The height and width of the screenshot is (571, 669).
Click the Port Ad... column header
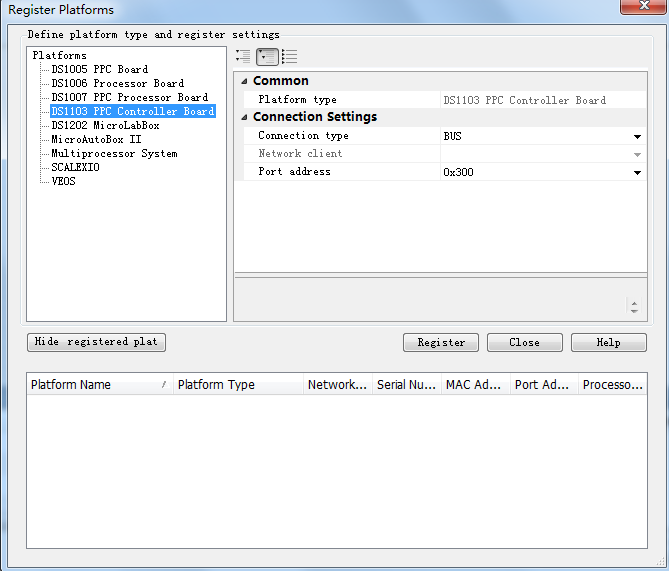point(545,385)
